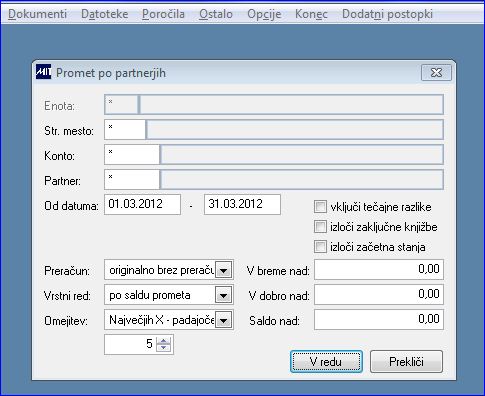The height and width of the screenshot is (396, 485).
Task: Open the Ostalo menu
Action: coord(216,14)
